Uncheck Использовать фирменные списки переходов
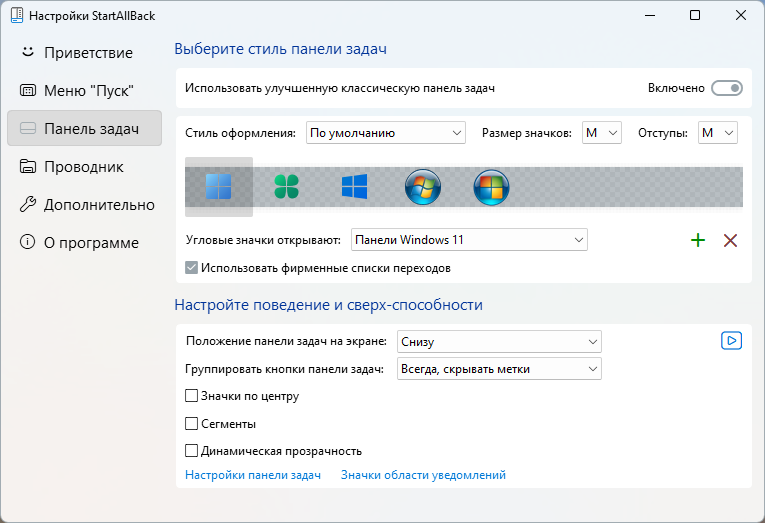Image resolution: width=765 pixels, height=523 pixels. coord(191,268)
